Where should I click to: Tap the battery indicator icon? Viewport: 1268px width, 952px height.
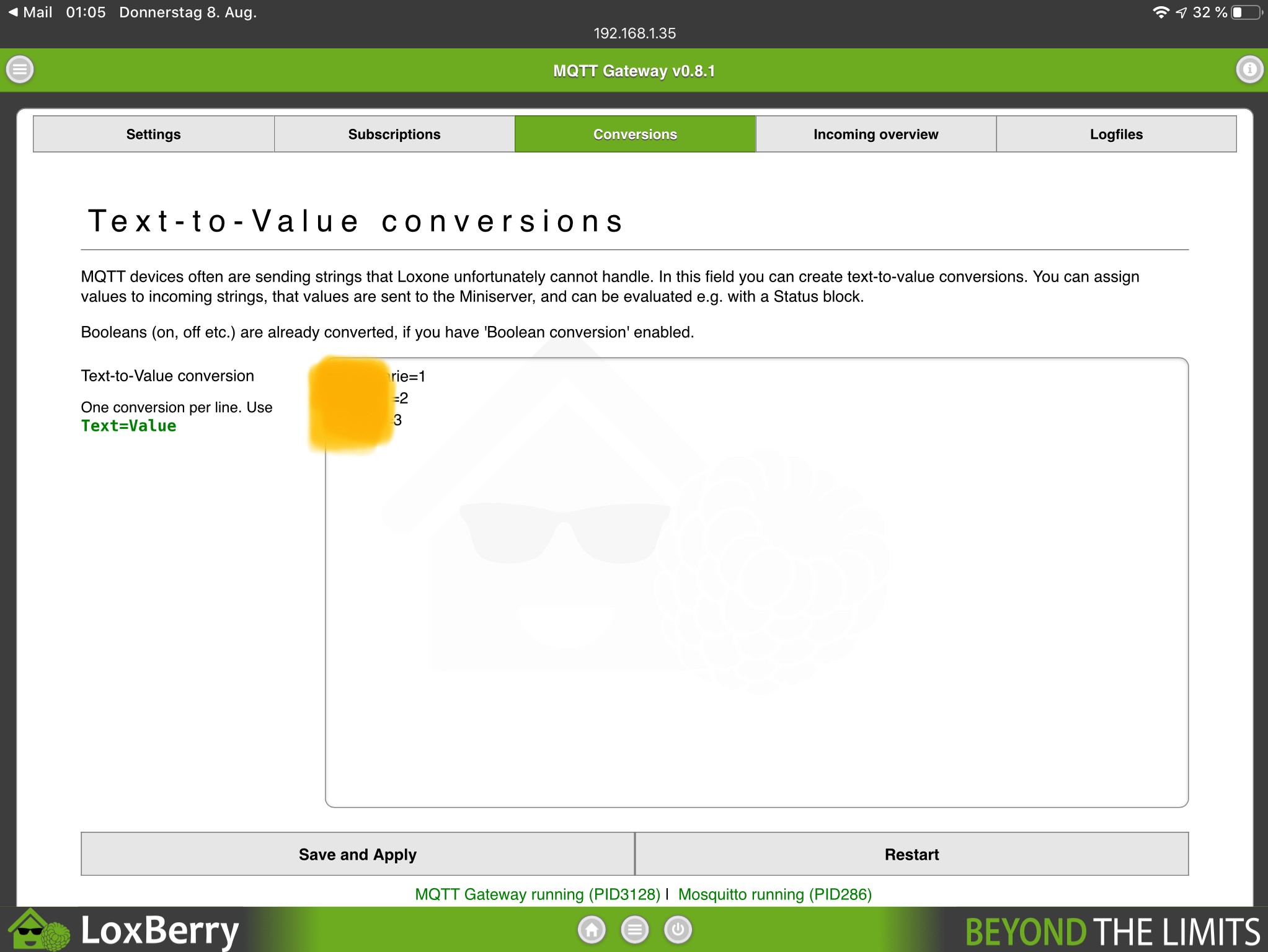coord(1246,12)
